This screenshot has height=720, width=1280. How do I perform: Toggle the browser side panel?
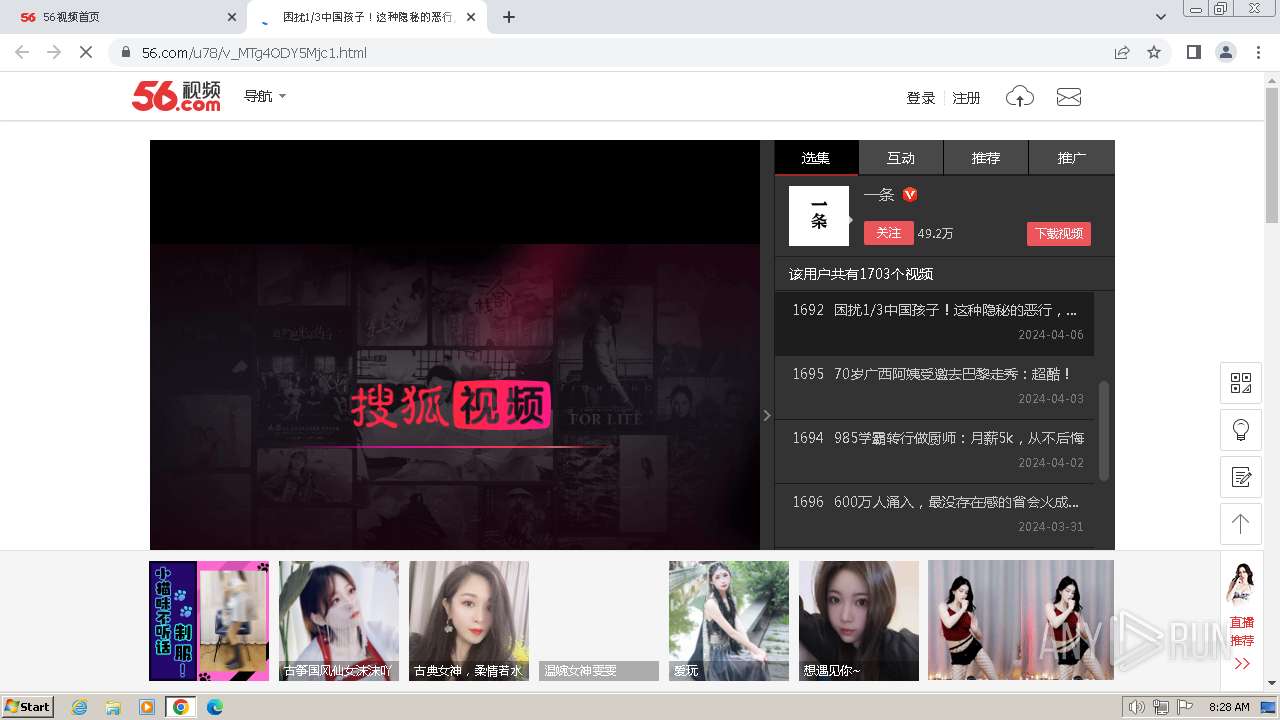(1194, 52)
